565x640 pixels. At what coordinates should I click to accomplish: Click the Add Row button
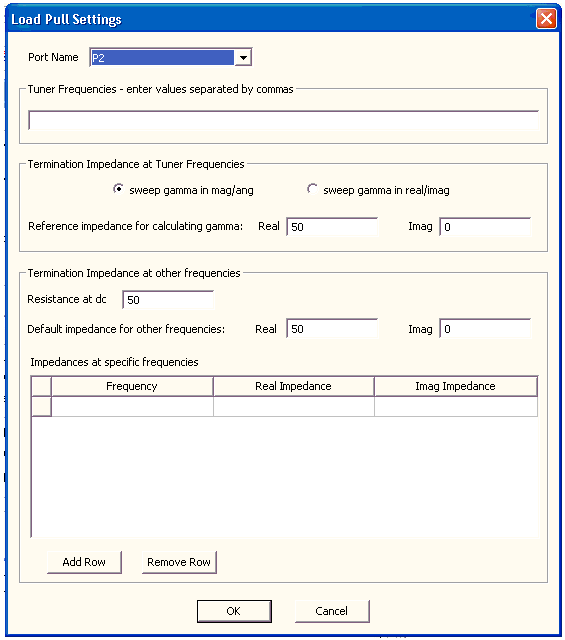[84, 562]
